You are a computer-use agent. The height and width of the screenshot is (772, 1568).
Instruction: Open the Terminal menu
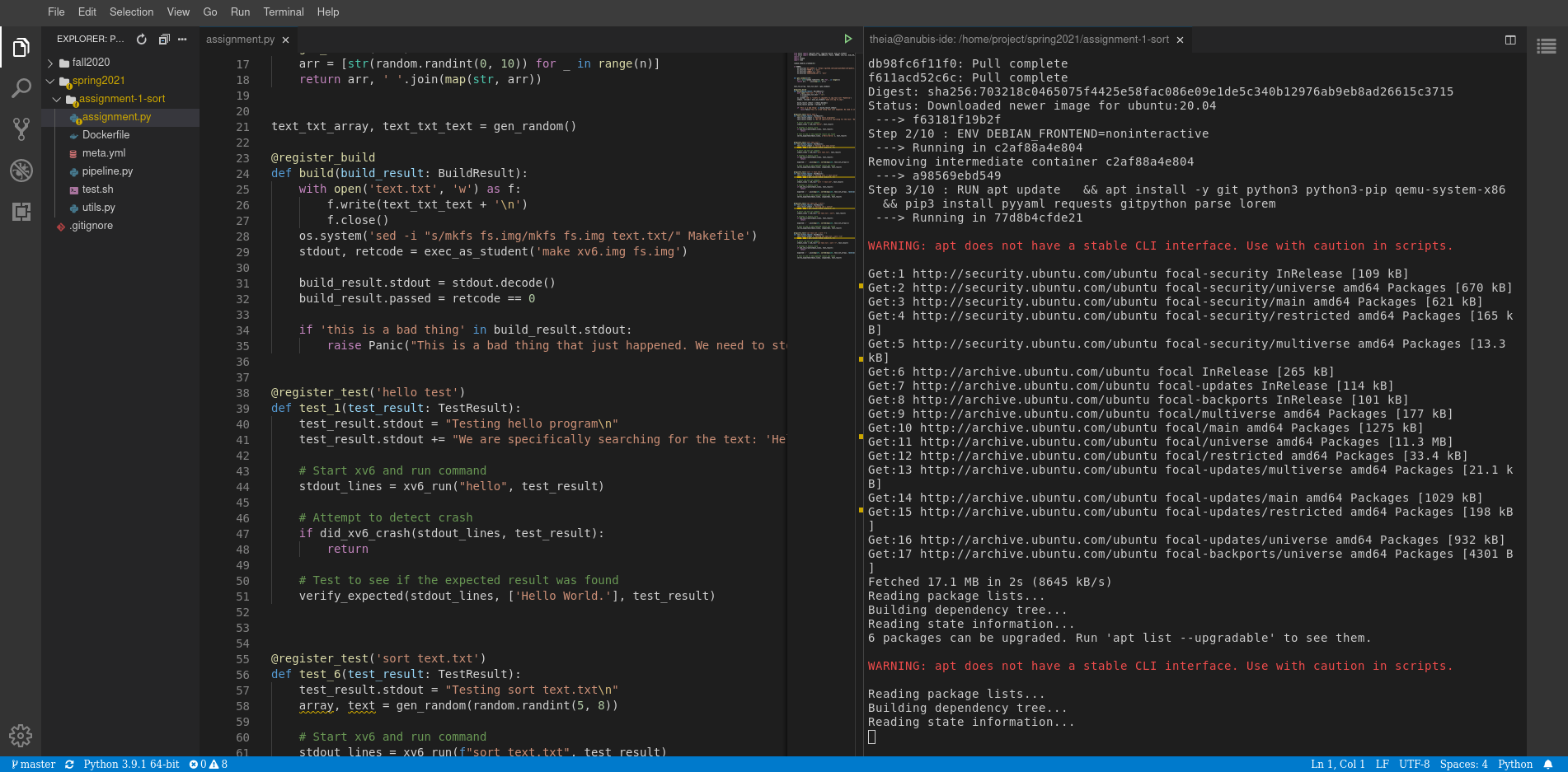tap(284, 12)
